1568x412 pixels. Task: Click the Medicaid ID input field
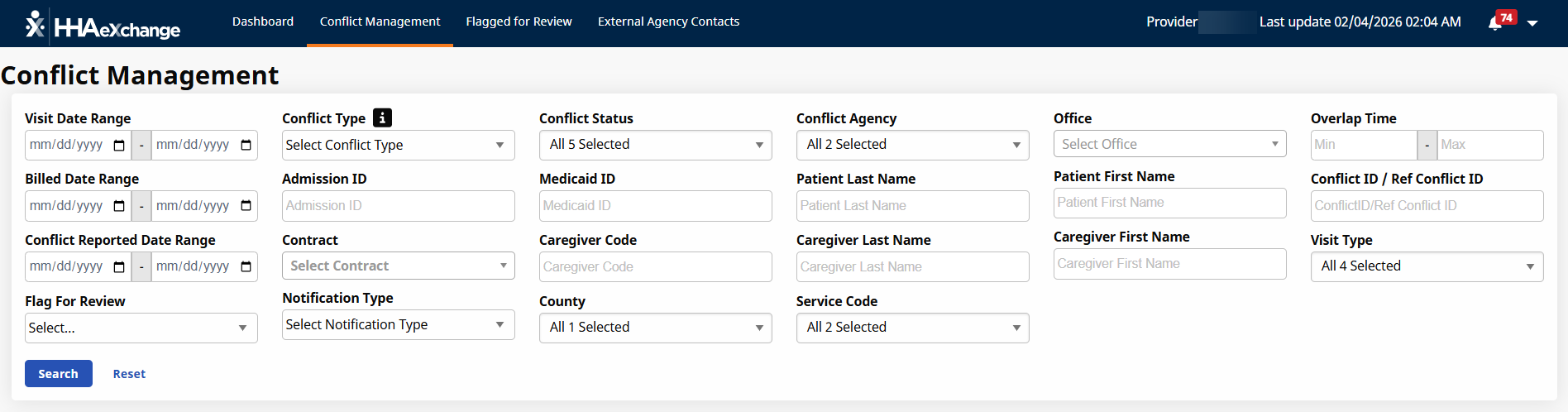coord(655,206)
